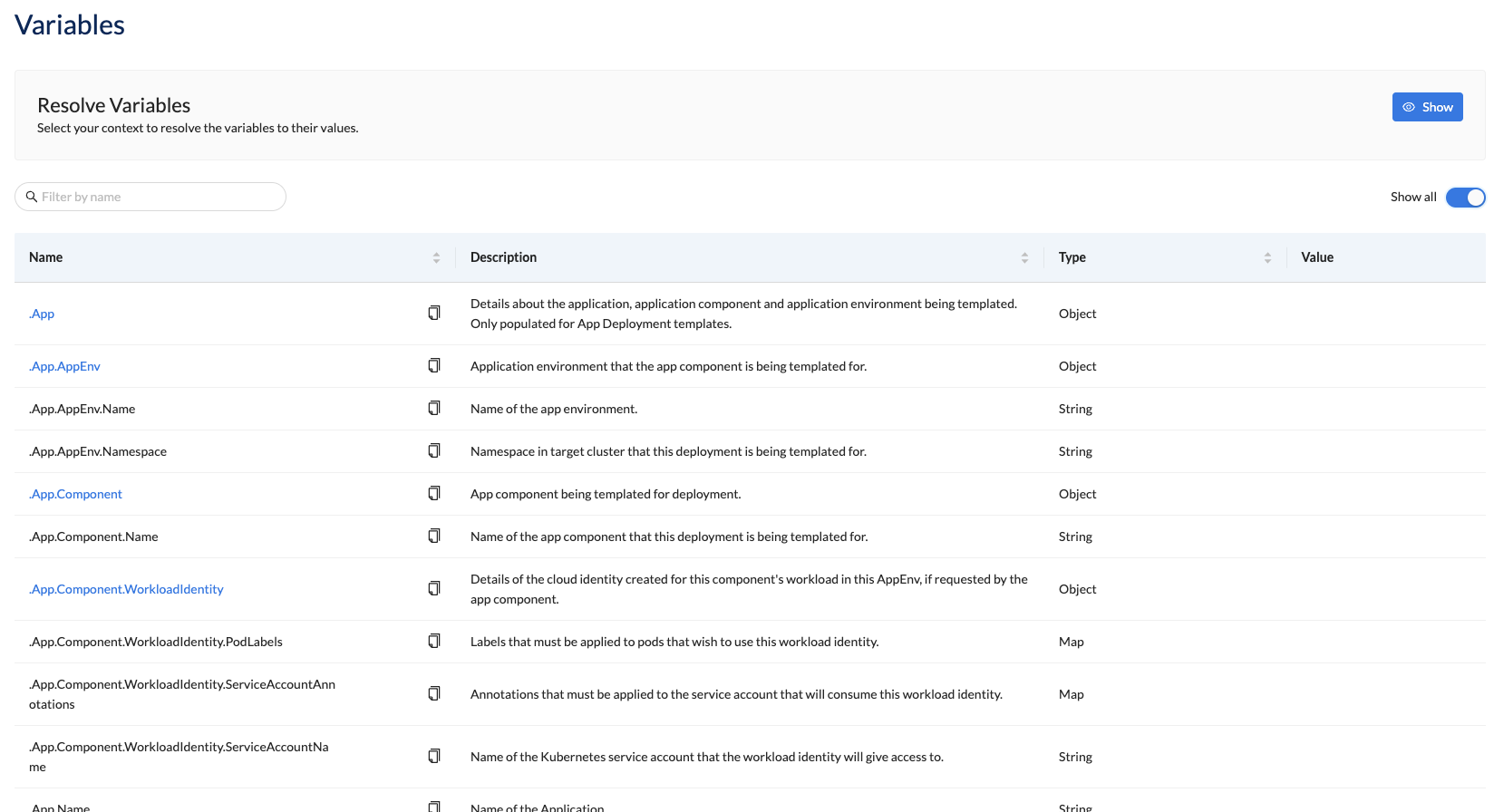Click description 'Name of the app environment.'
This screenshot has height=812, width=1494.
554,409
